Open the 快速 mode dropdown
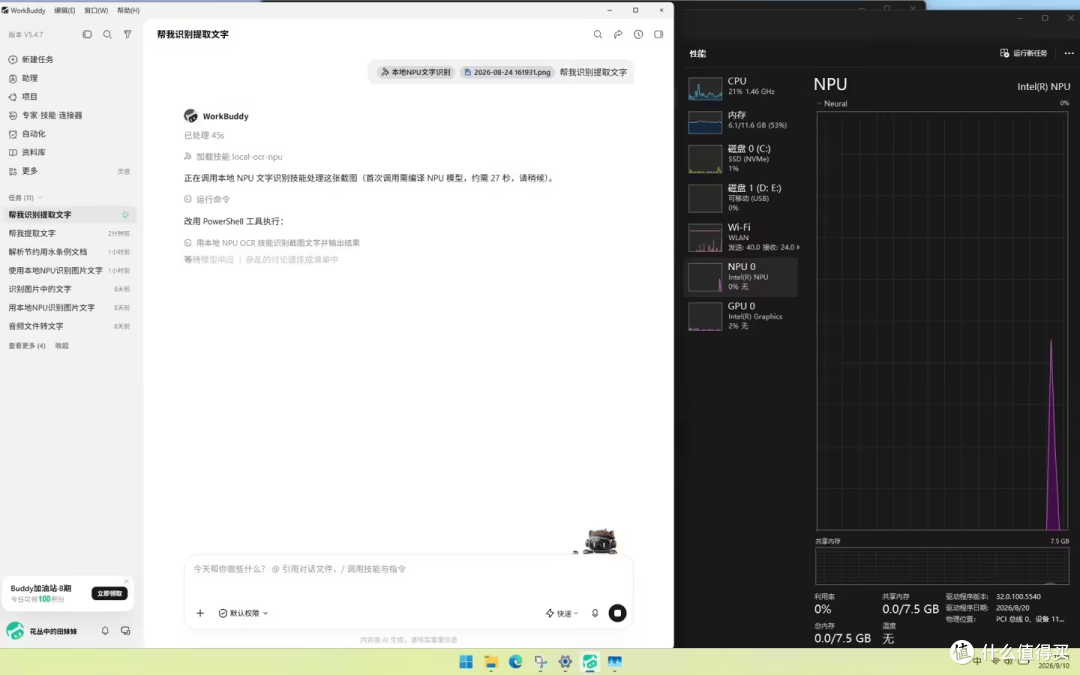 tap(562, 613)
